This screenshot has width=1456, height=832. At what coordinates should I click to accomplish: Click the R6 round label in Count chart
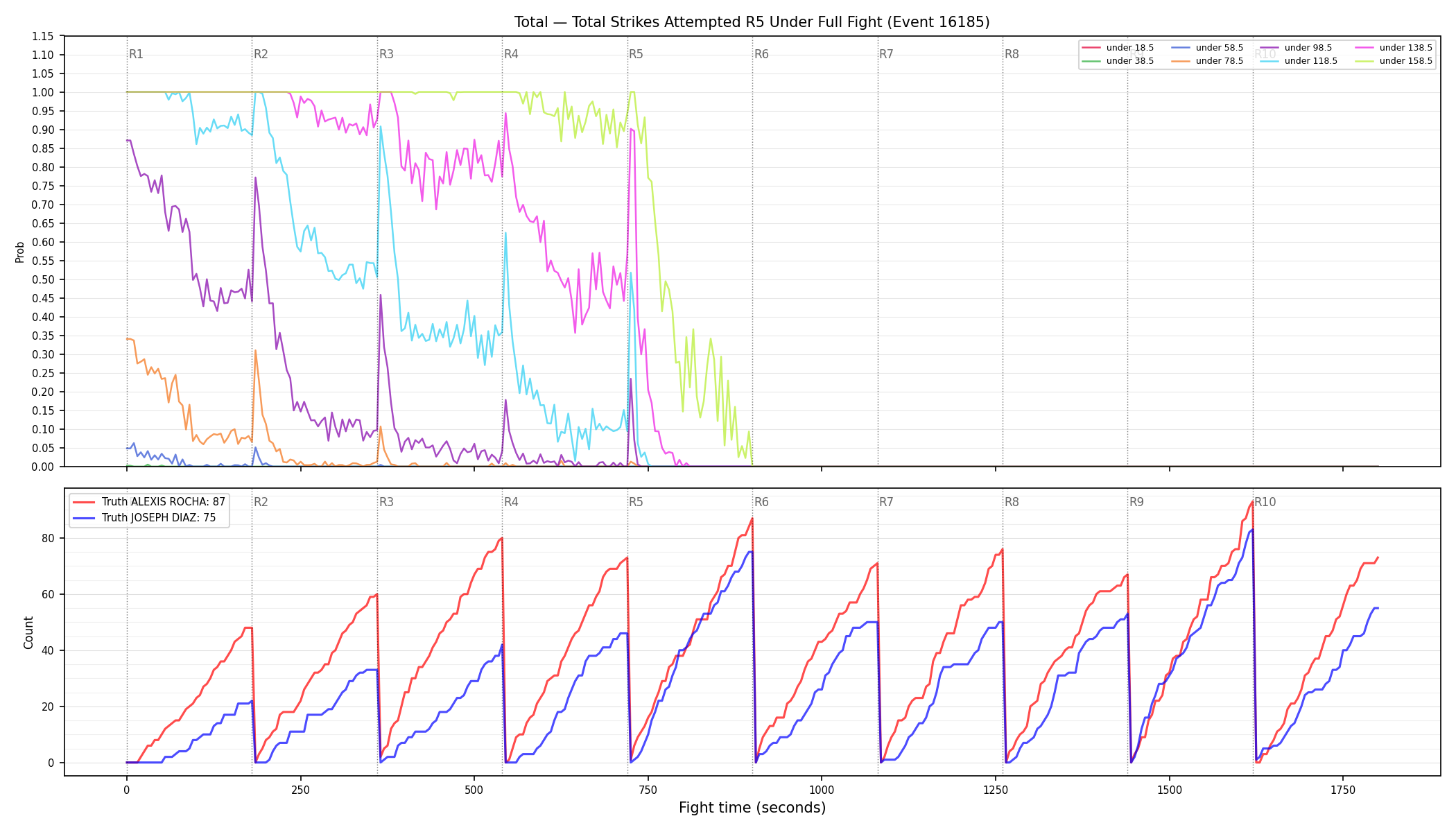click(x=761, y=502)
